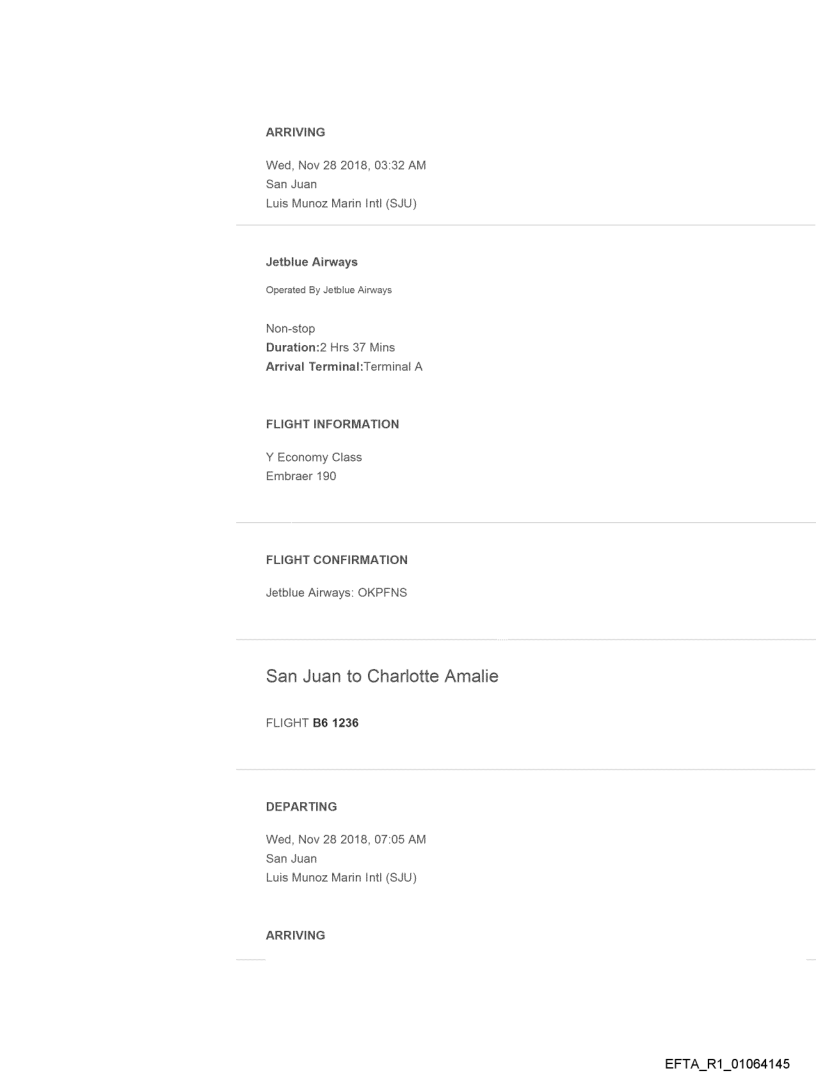Select the confirmation code OKPFNS line
This screenshot has width=816, height=1073.
tap(336, 592)
